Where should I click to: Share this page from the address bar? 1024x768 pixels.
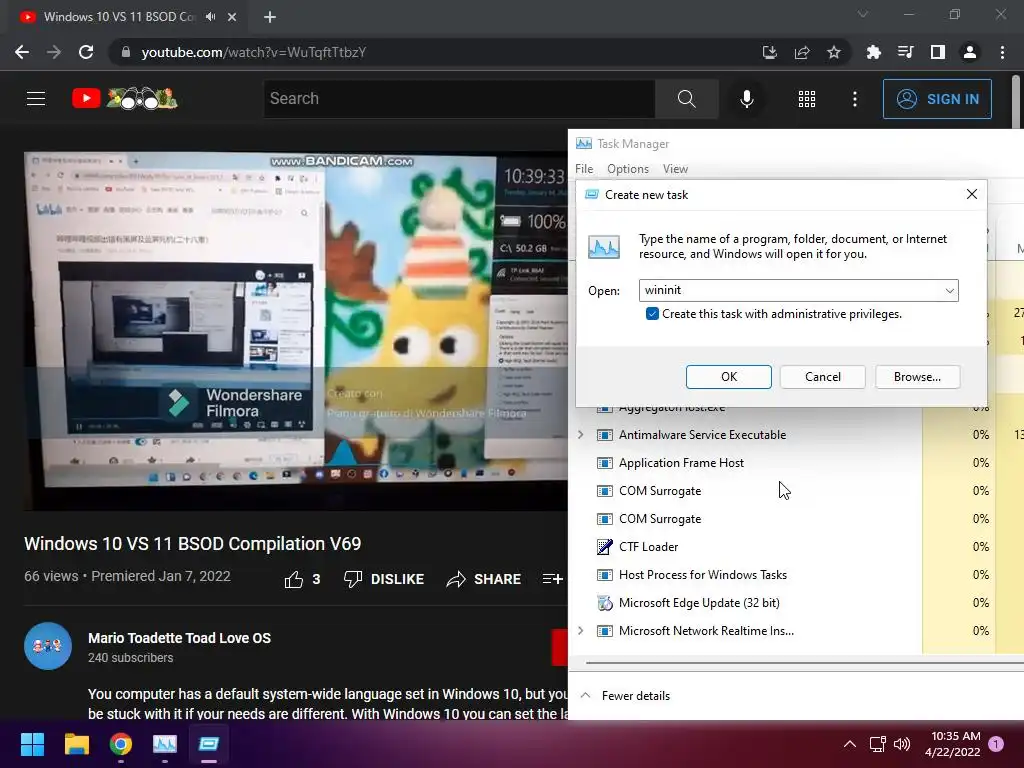(802, 52)
